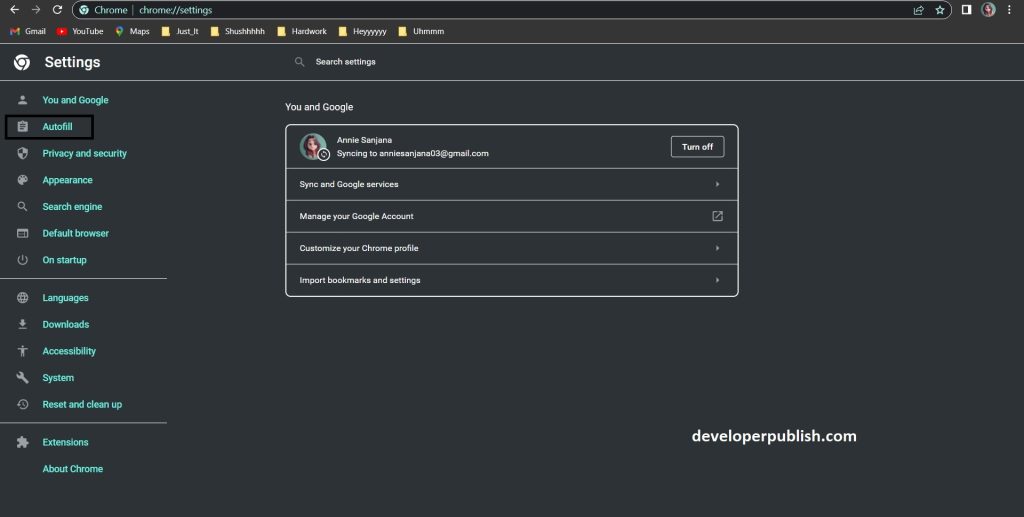Open Privacy and security section
The image size is (1024, 517).
coord(84,153)
